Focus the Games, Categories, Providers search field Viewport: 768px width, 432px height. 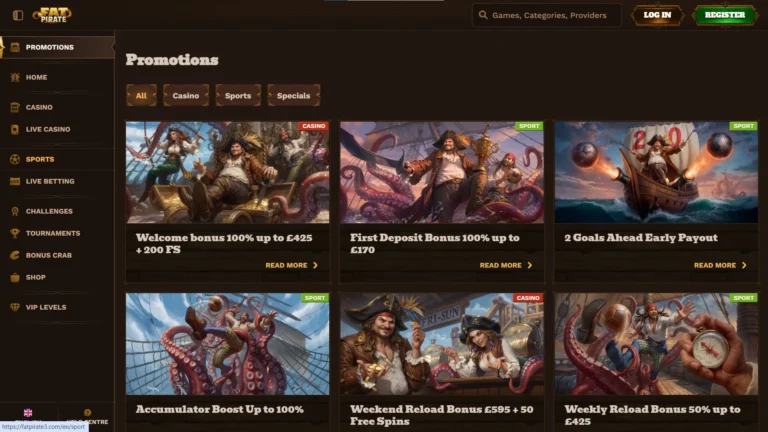coord(547,15)
